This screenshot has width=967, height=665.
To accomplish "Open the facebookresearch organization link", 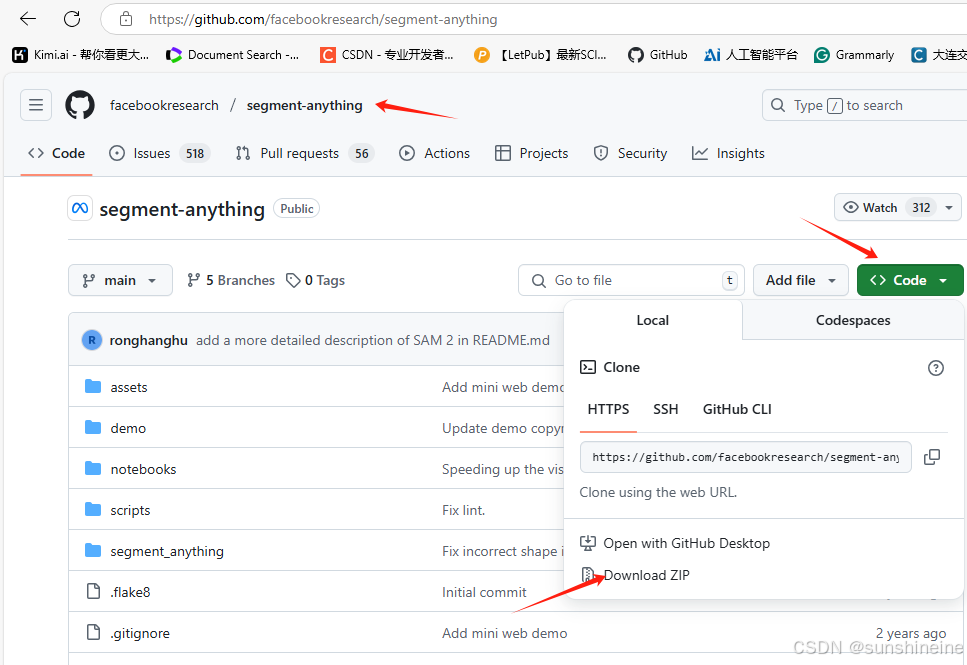I will [164, 105].
